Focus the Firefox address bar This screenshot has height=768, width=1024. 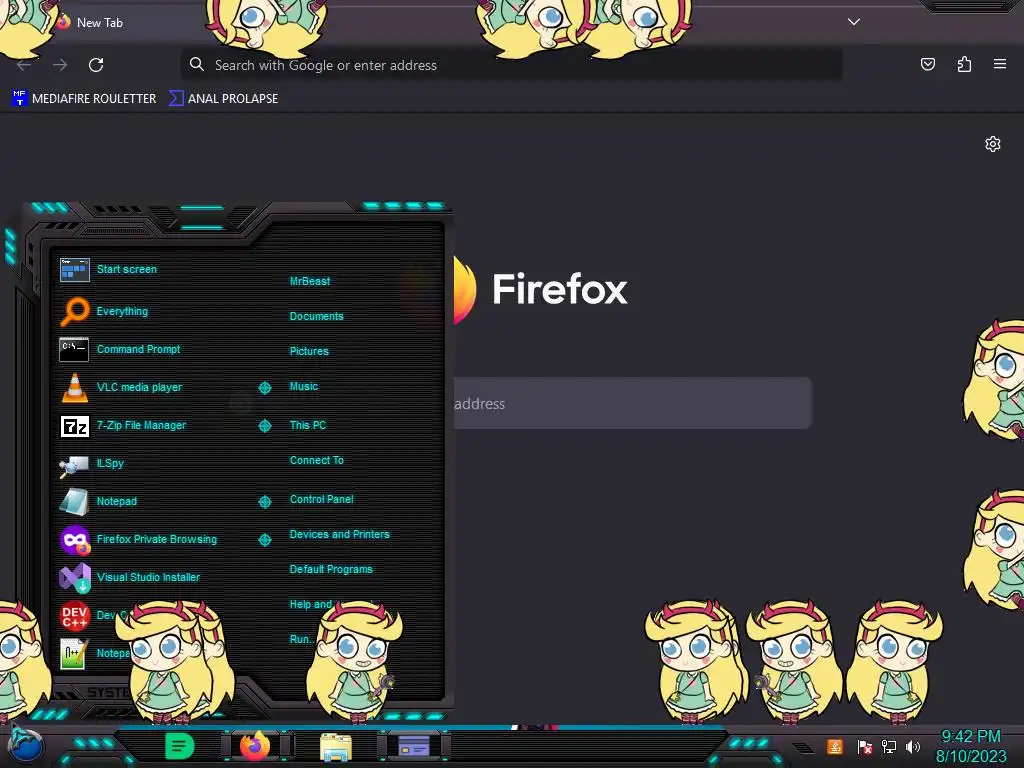[x=511, y=65]
